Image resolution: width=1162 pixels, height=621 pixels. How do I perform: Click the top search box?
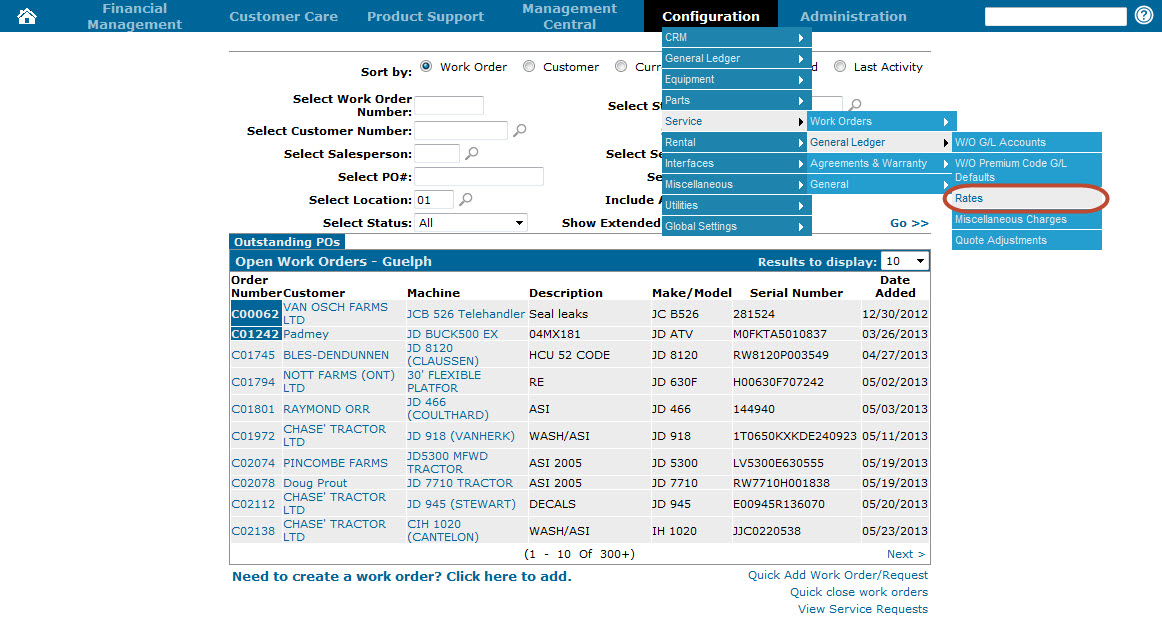click(1055, 16)
